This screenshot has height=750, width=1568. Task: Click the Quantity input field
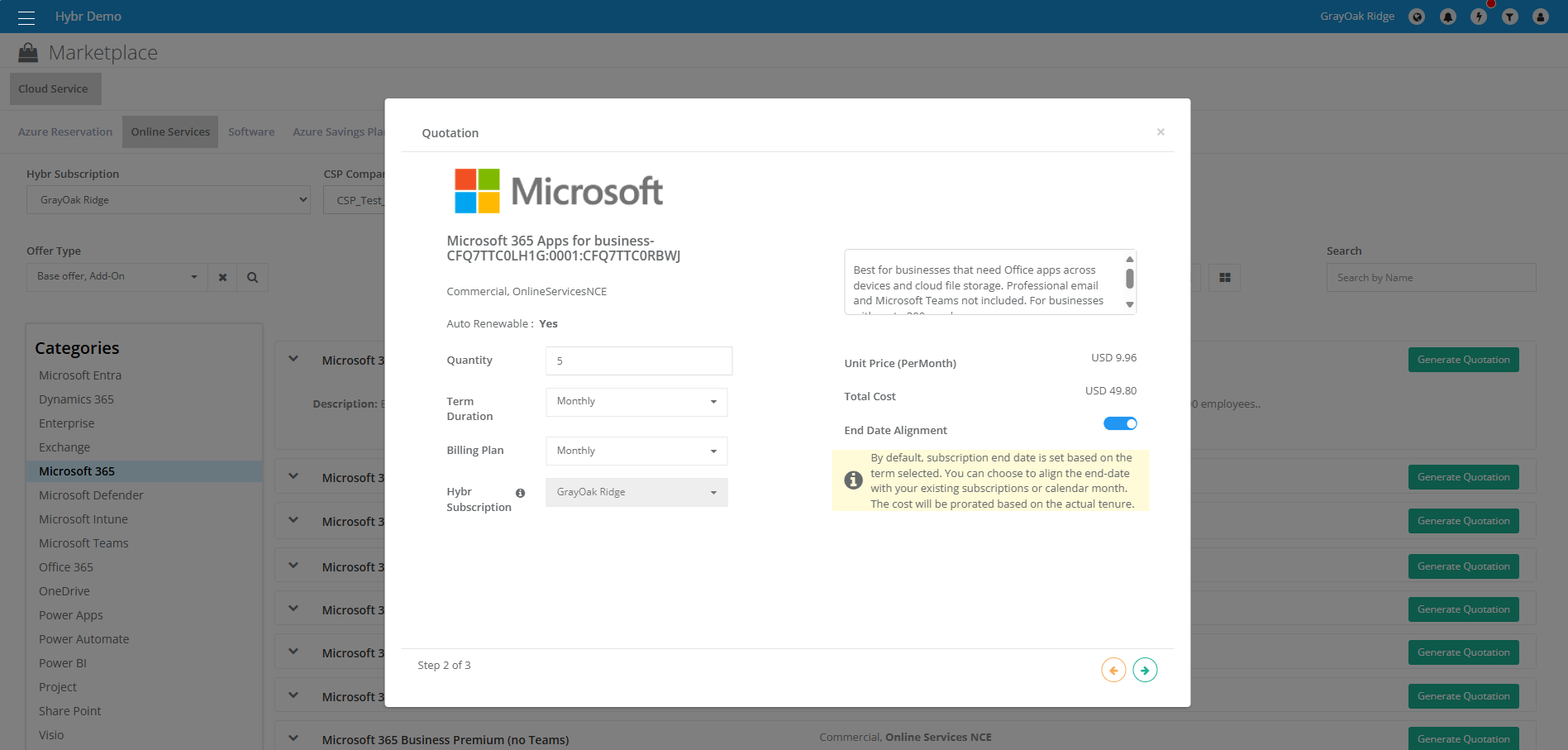click(x=639, y=361)
